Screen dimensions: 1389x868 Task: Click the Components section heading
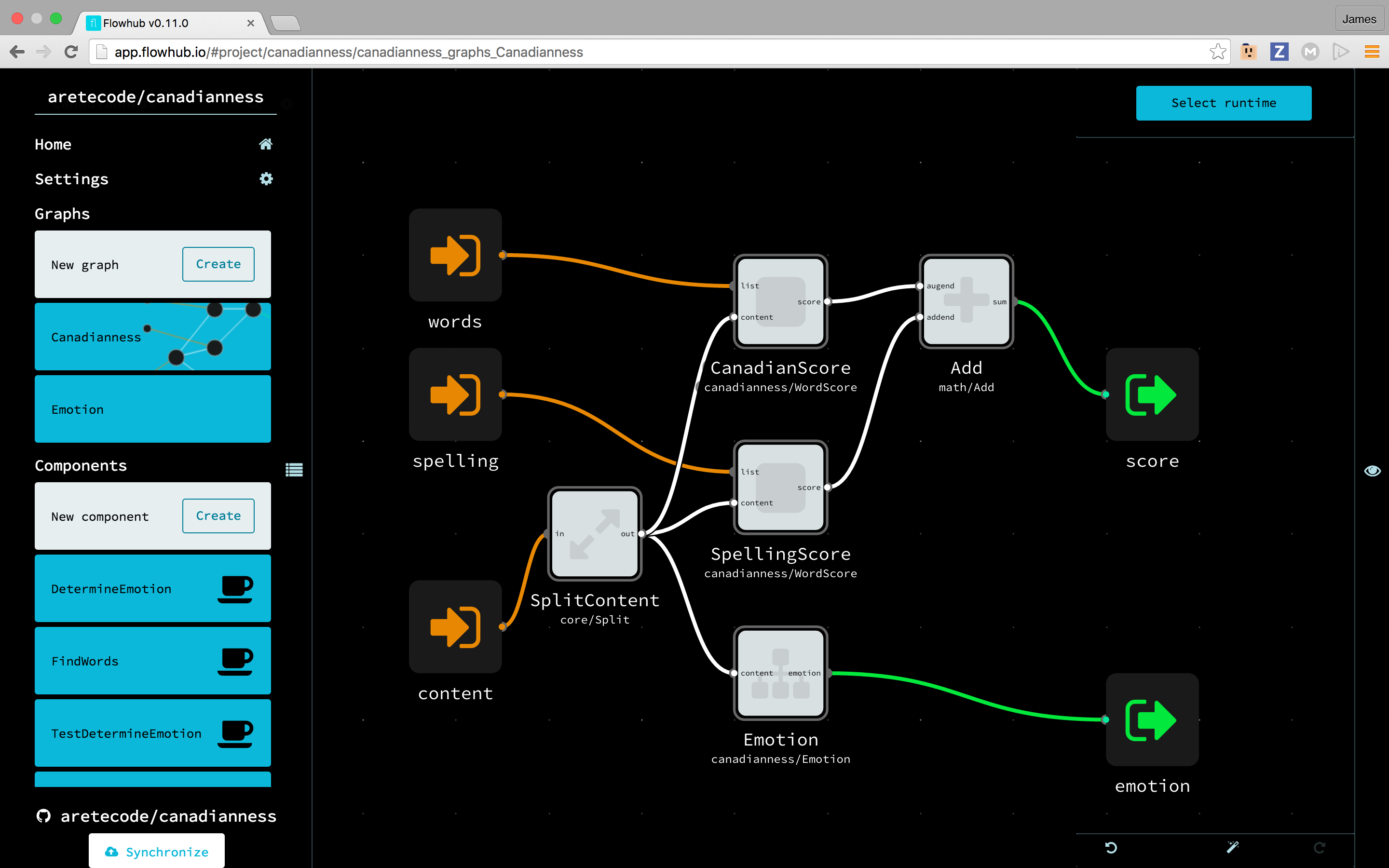click(81, 465)
